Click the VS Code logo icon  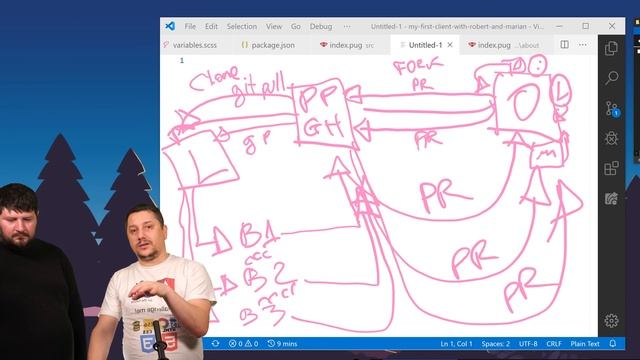point(170,26)
